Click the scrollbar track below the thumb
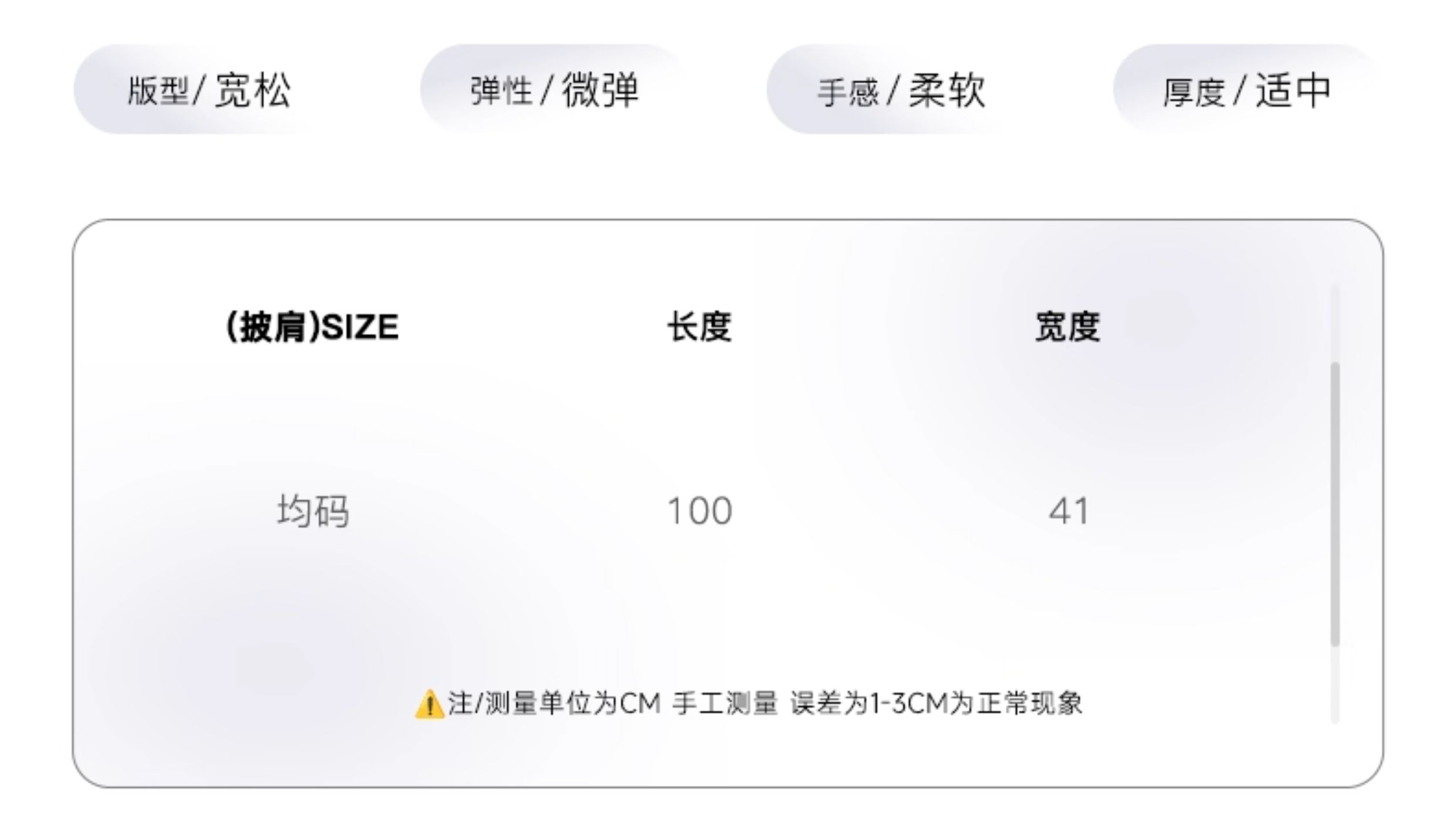Viewport: 1456px width, 838px height. (x=1335, y=687)
